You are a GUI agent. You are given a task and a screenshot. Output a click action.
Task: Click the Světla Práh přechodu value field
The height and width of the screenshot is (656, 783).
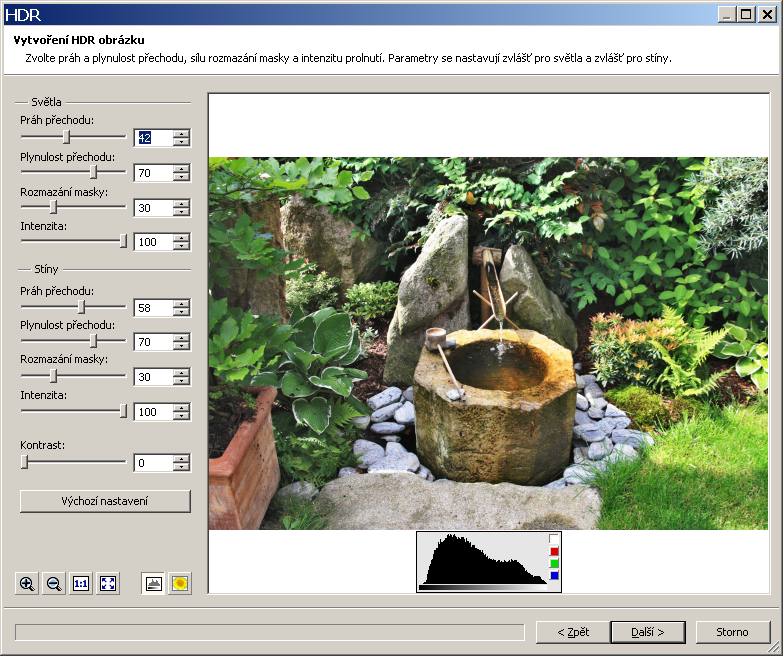(x=152, y=138)
